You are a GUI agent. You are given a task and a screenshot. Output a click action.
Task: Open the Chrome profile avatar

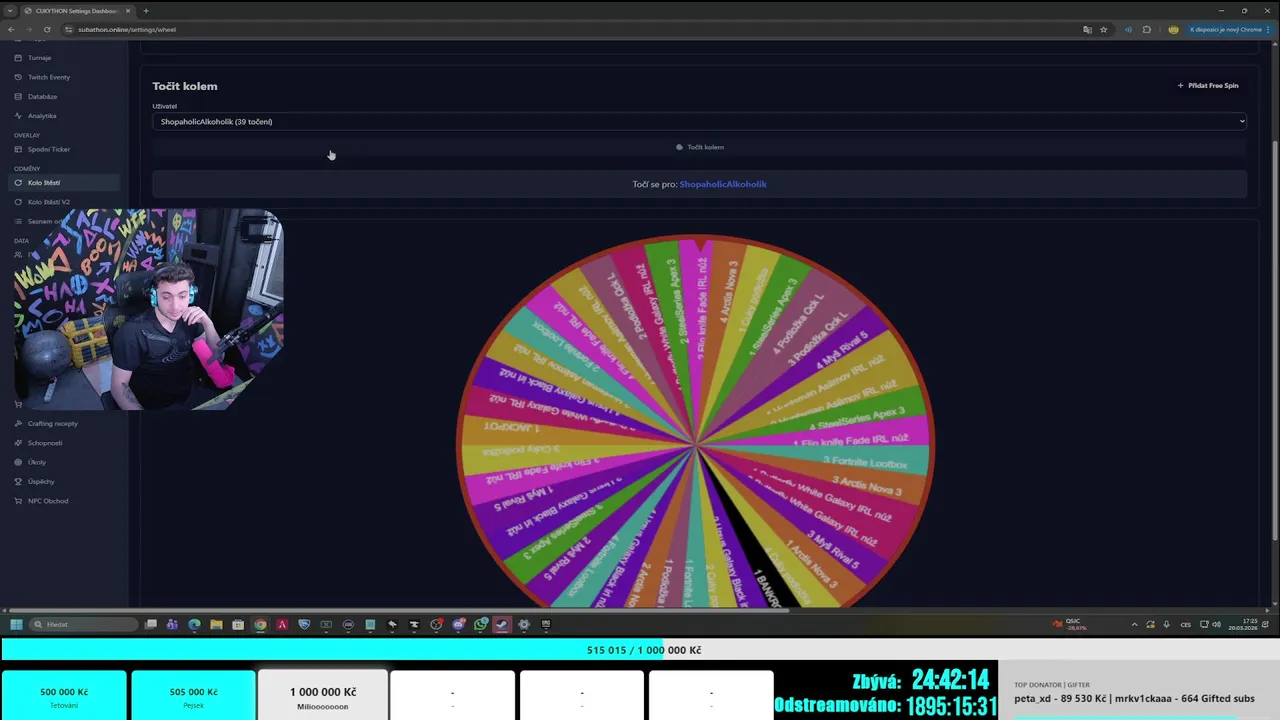point(1173,29)
